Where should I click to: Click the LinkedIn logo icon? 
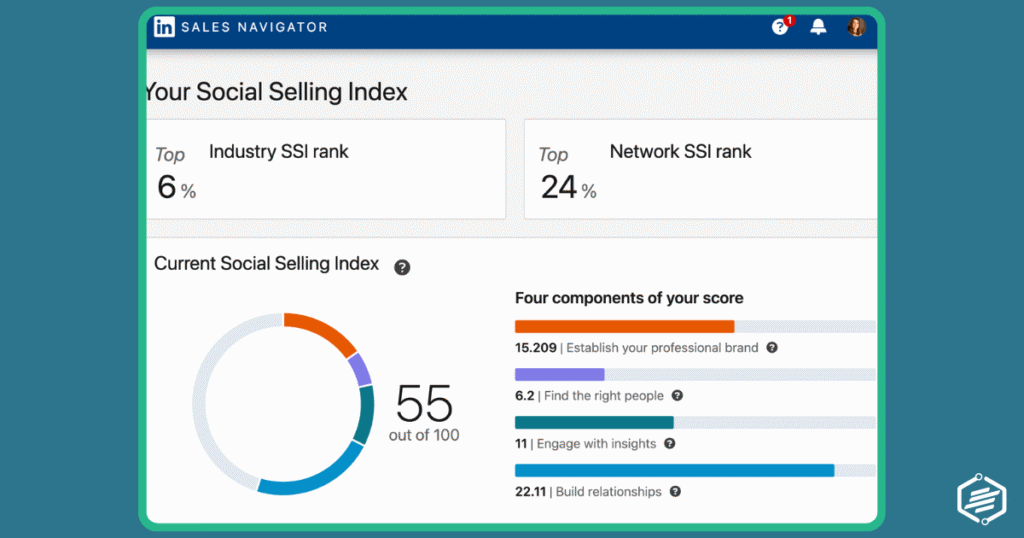(164, 27)
